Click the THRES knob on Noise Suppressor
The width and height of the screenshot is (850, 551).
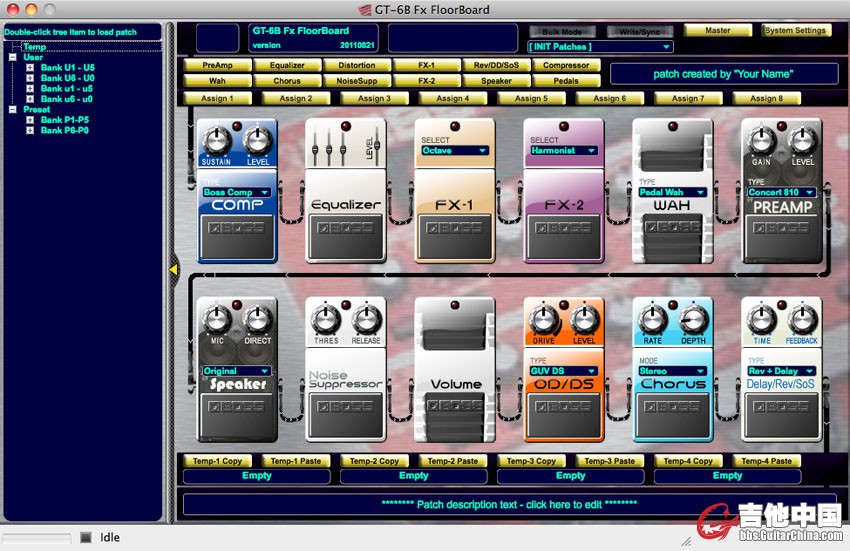pyautogui.click(x=325, y=320)
